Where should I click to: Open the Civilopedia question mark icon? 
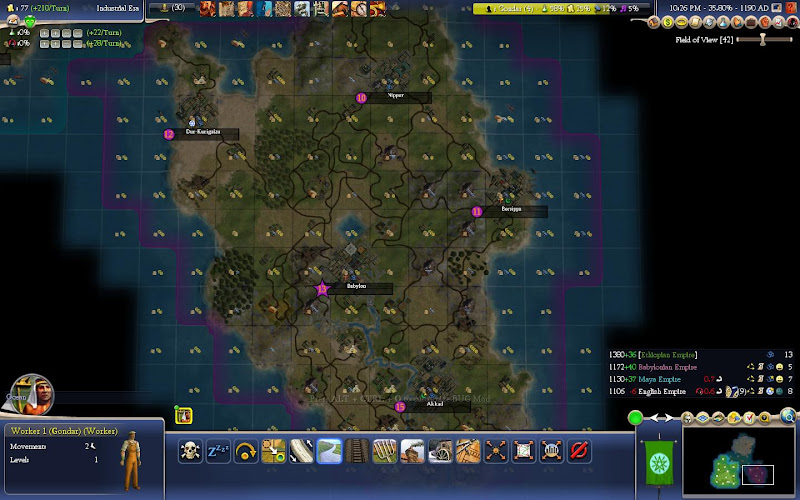tap(791, 8)
